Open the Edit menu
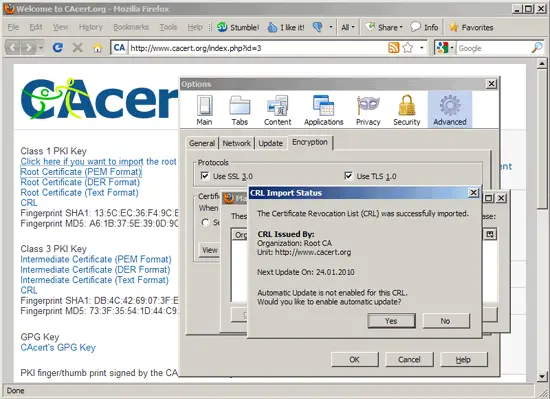The height and width of the screenshot is (399, 550). pos(36,27)
